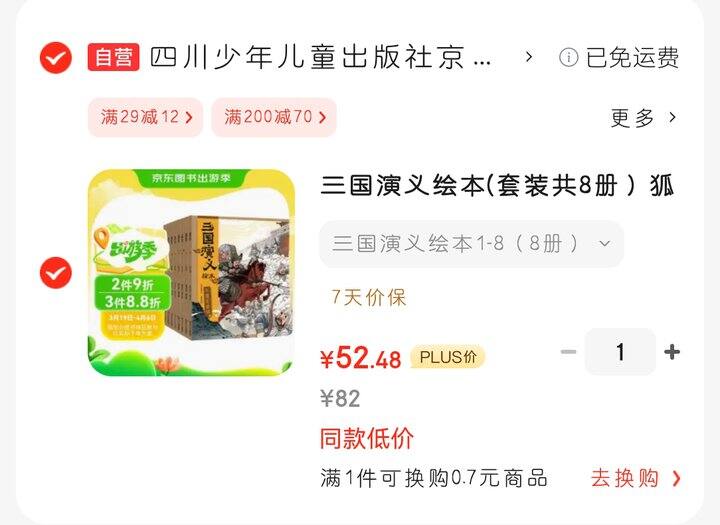
Task: Select the 满29减12 coupon tag
Action: 146,117
